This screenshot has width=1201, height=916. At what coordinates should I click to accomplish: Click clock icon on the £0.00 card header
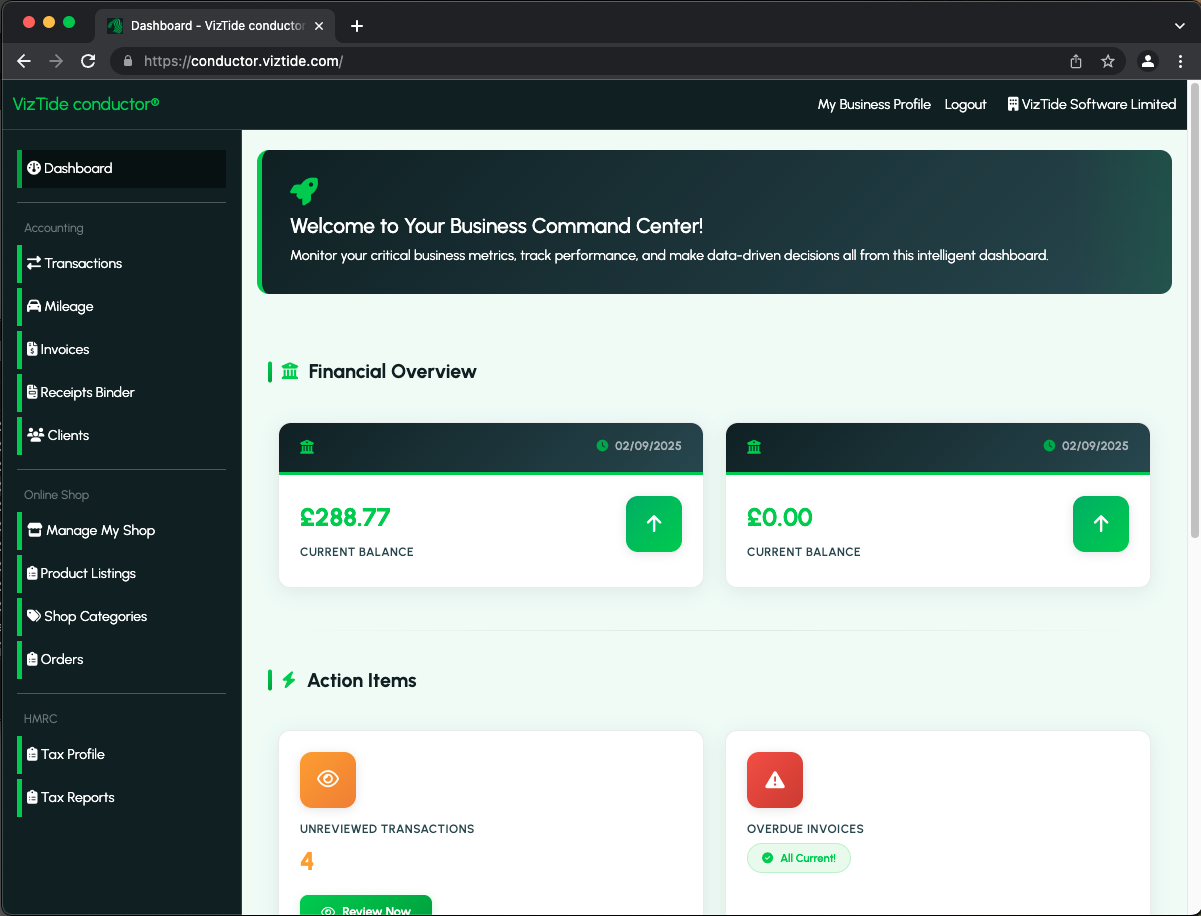coord(1049,446)
